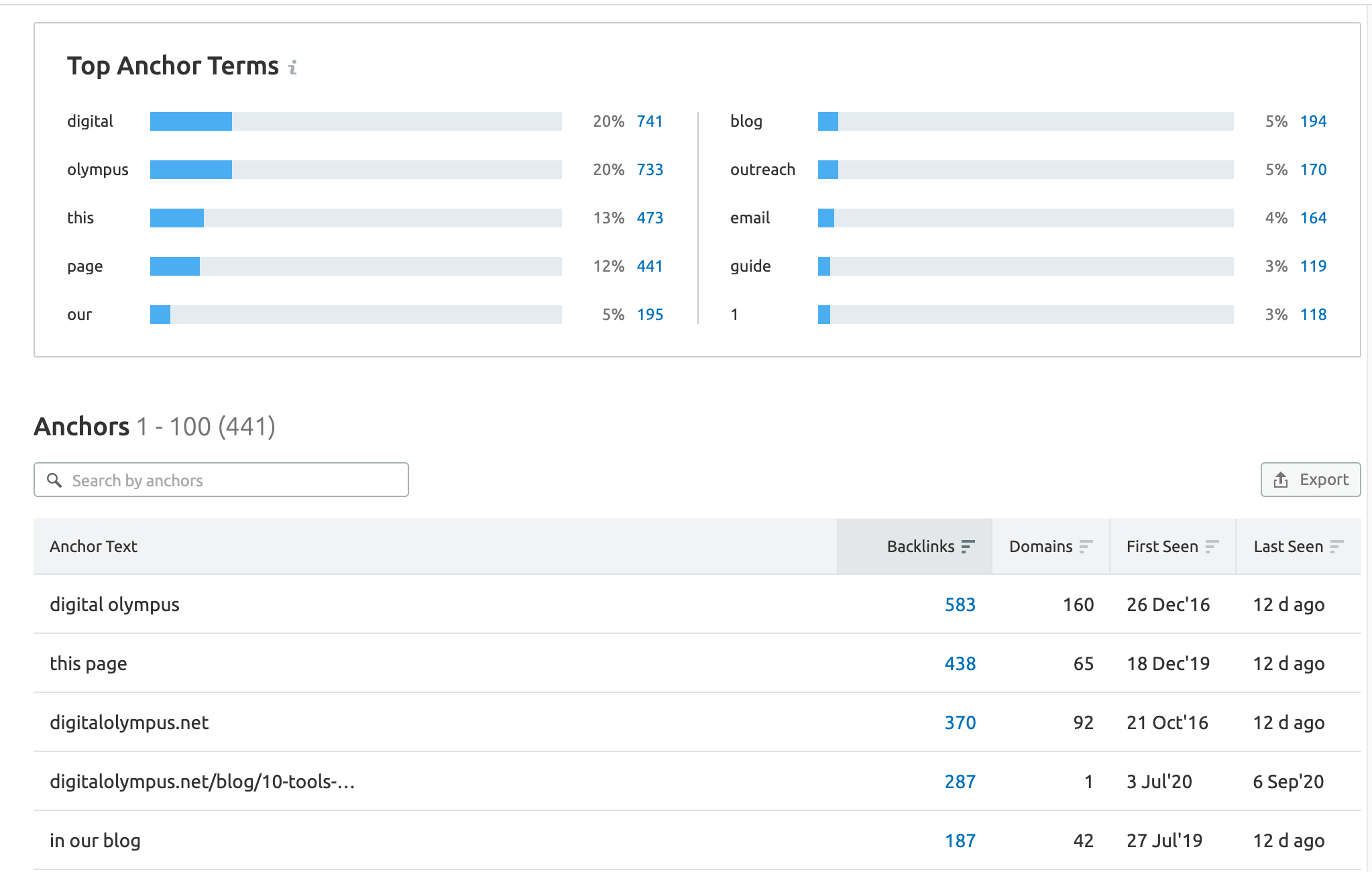Click the 92 domains value
This screenshot has width=1372, height=872.
click(1084, 722)
